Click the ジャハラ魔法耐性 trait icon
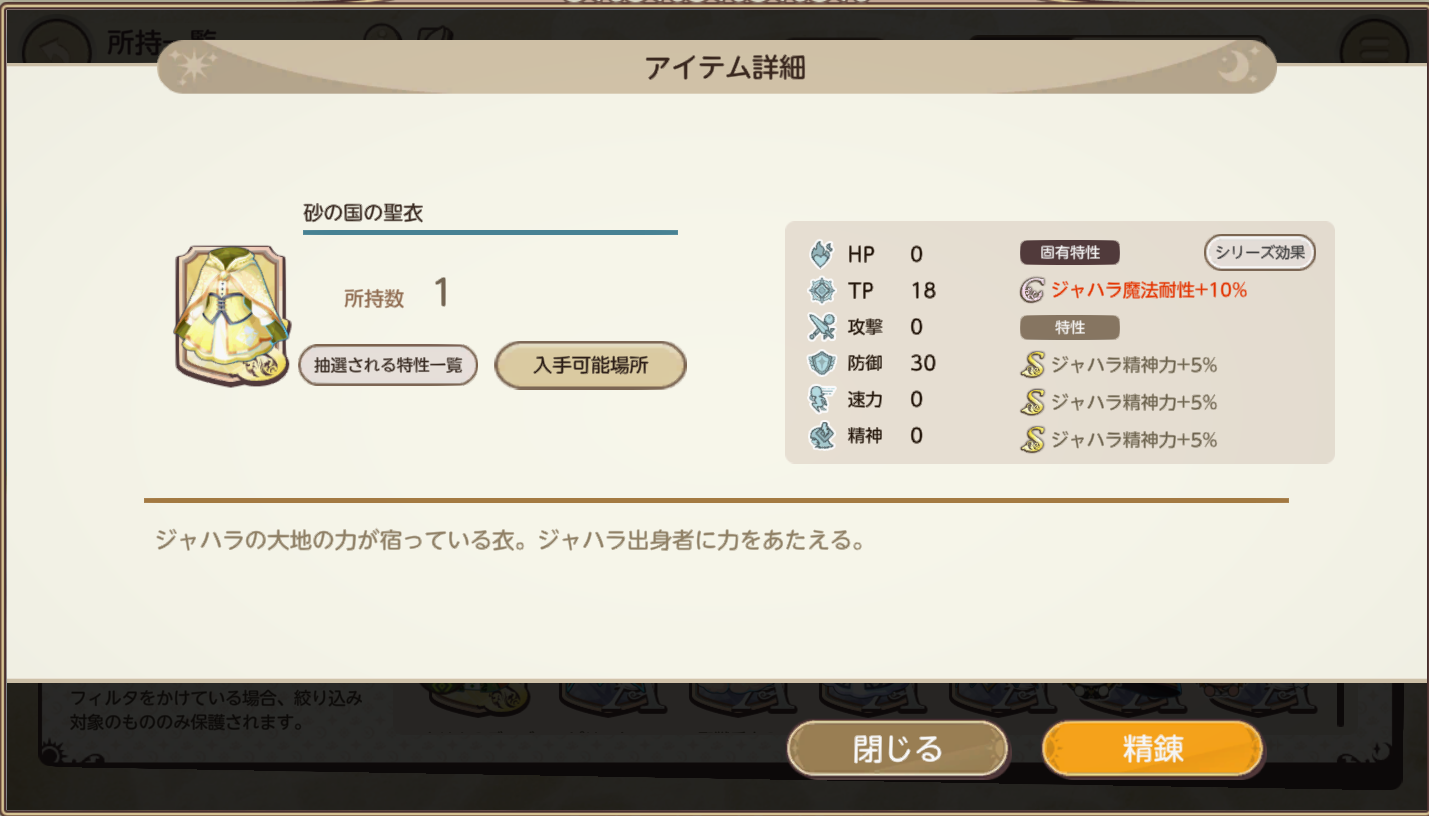 point(1032,290)
